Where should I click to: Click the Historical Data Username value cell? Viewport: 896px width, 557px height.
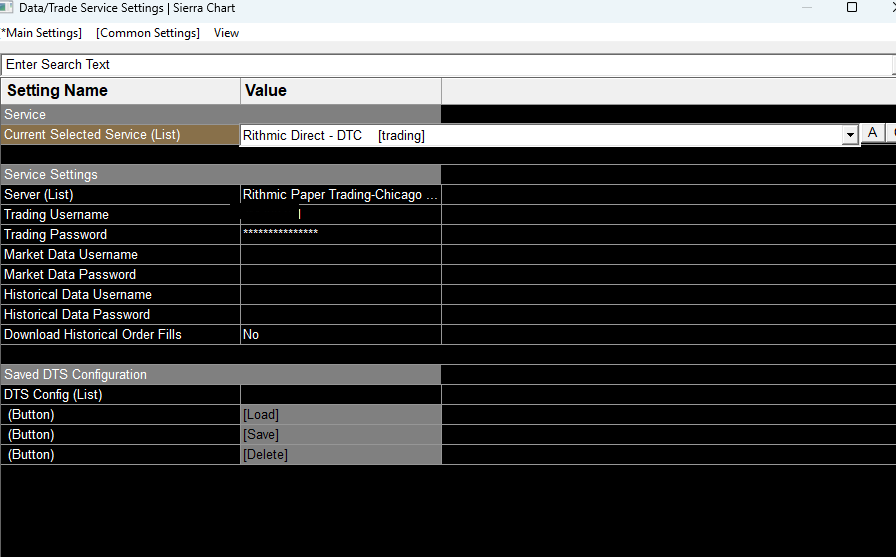341,295
